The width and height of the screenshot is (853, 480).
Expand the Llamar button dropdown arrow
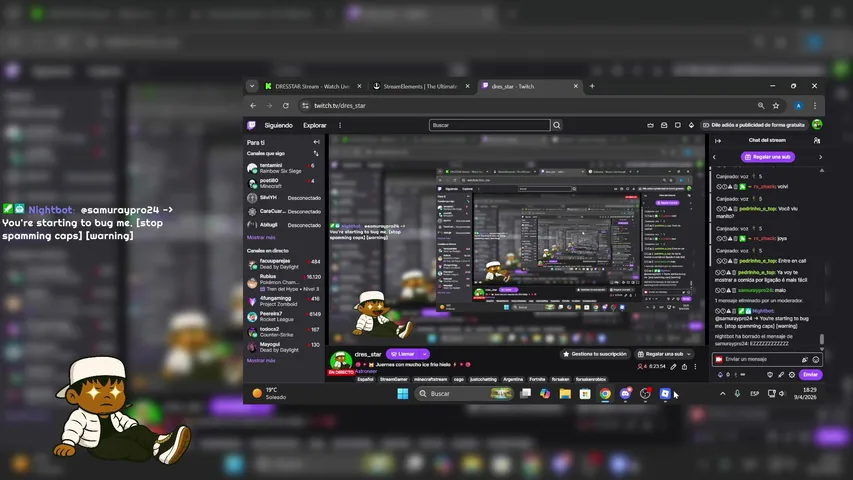point(424,354)
